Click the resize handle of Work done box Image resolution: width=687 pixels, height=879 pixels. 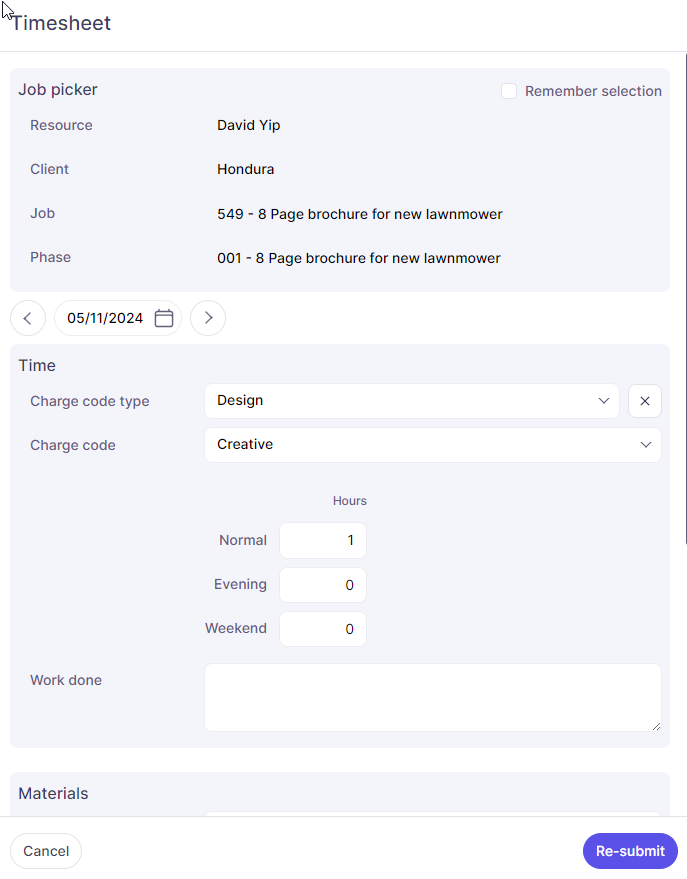655,725
